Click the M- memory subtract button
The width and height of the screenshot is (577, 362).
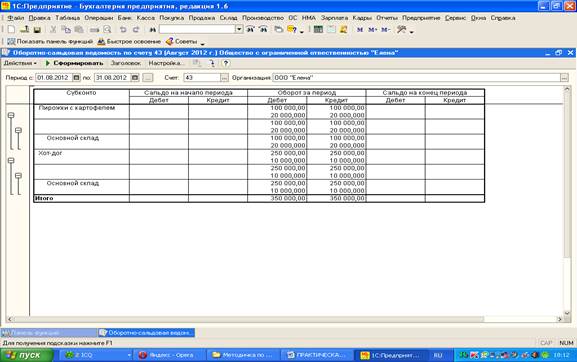(386, 29)
